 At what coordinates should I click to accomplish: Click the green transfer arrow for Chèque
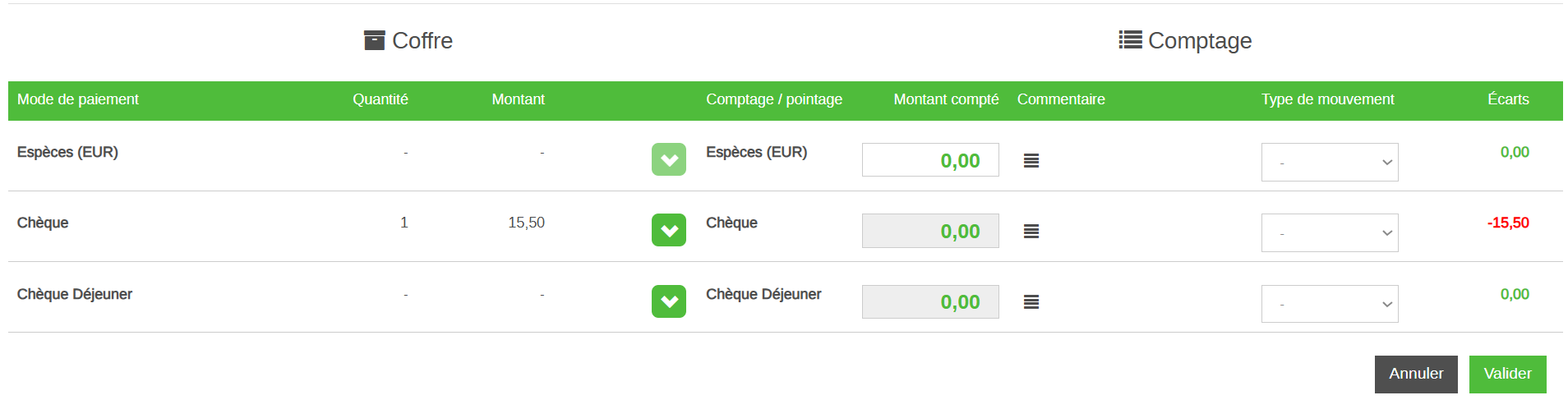tap(668, 230)
